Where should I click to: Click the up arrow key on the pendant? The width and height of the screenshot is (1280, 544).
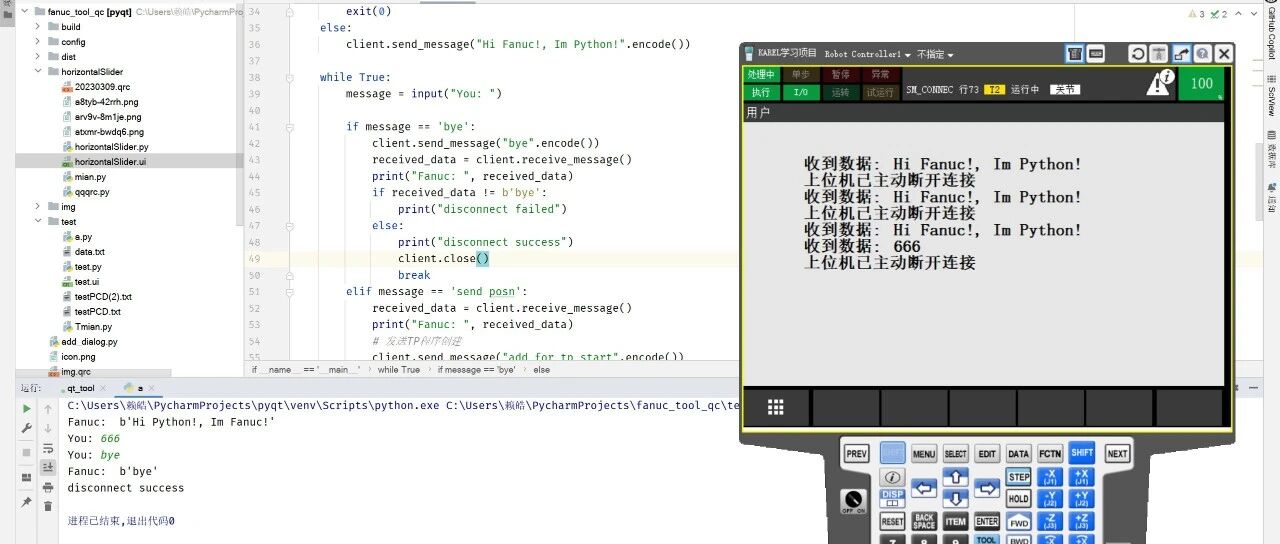pyautogui.click(x=956, y=478)
